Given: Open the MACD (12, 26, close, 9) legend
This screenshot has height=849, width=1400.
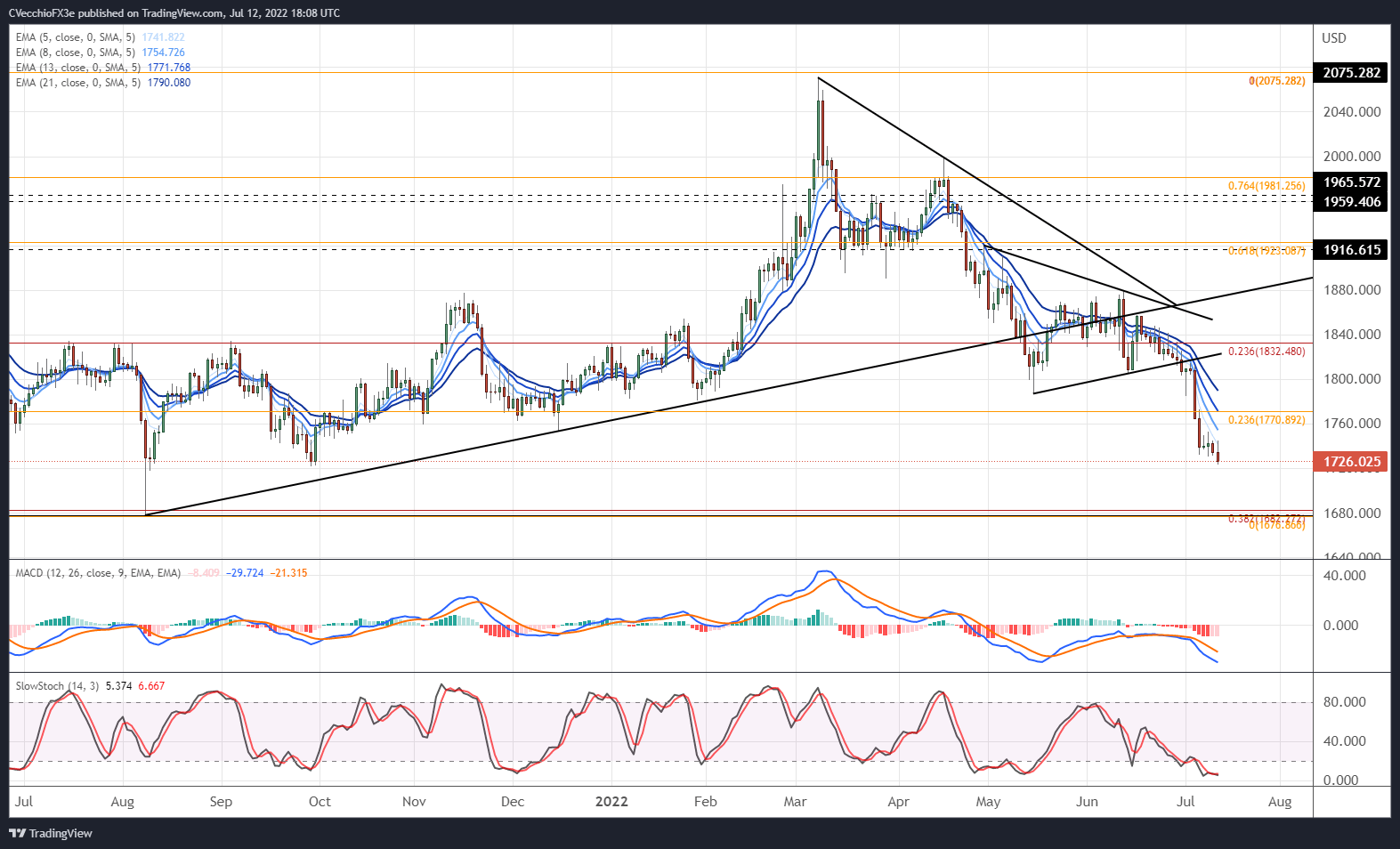Looking at the screenshot, I should click(x=98, y=573).
